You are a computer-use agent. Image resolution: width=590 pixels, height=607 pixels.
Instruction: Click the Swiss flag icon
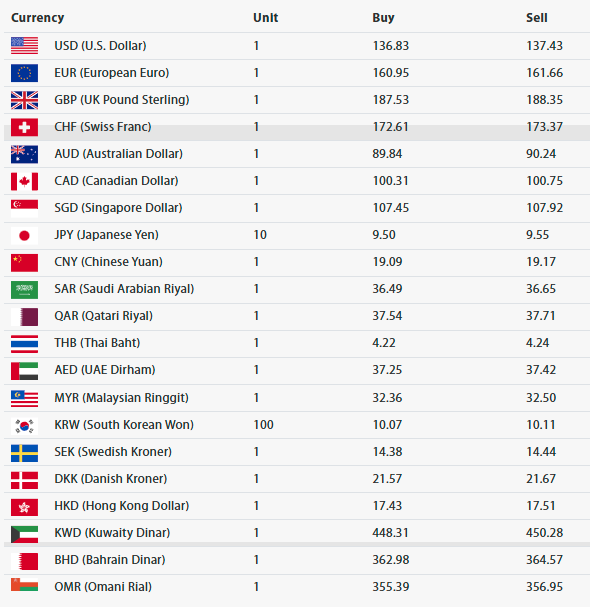click(x=24, y=127)
